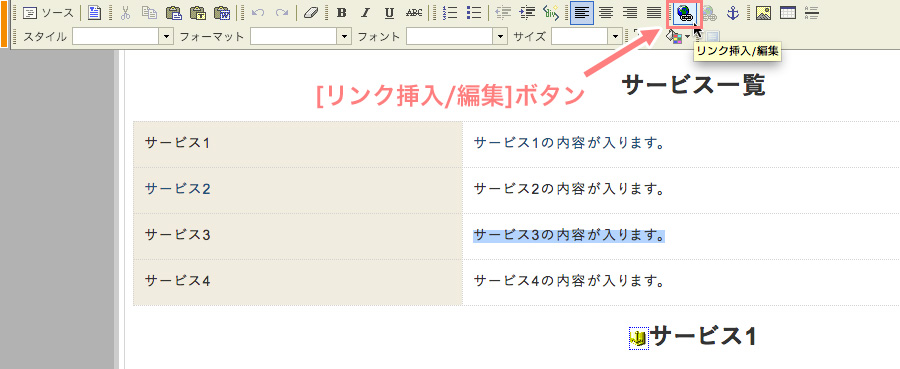Click the increase indent icon
Image resolution: width=900 pixels, height=369 pixels.
coord(526,13)
